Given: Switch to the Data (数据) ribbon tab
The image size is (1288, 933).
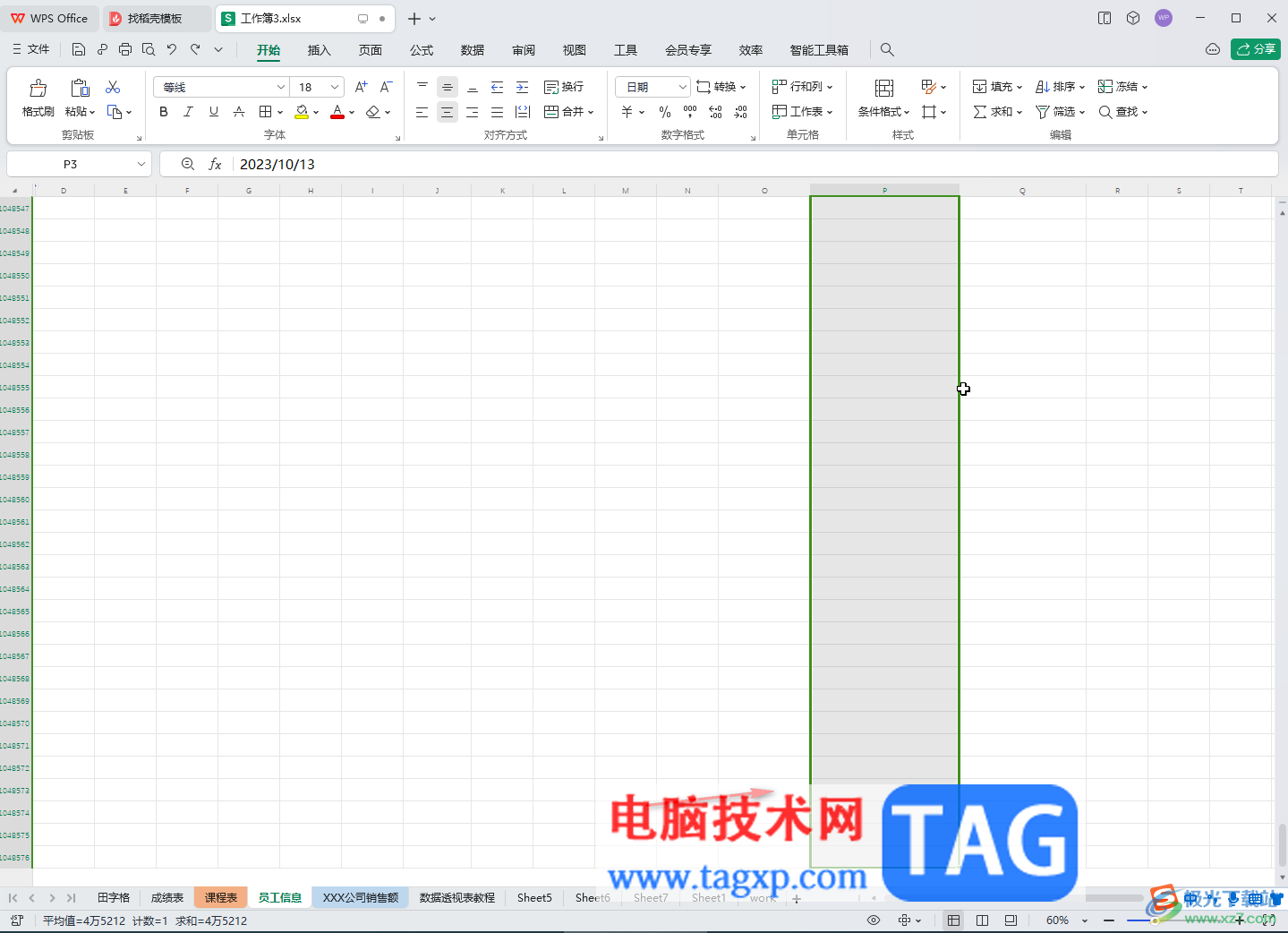Looking at the screenshot, I should point(473,50).
